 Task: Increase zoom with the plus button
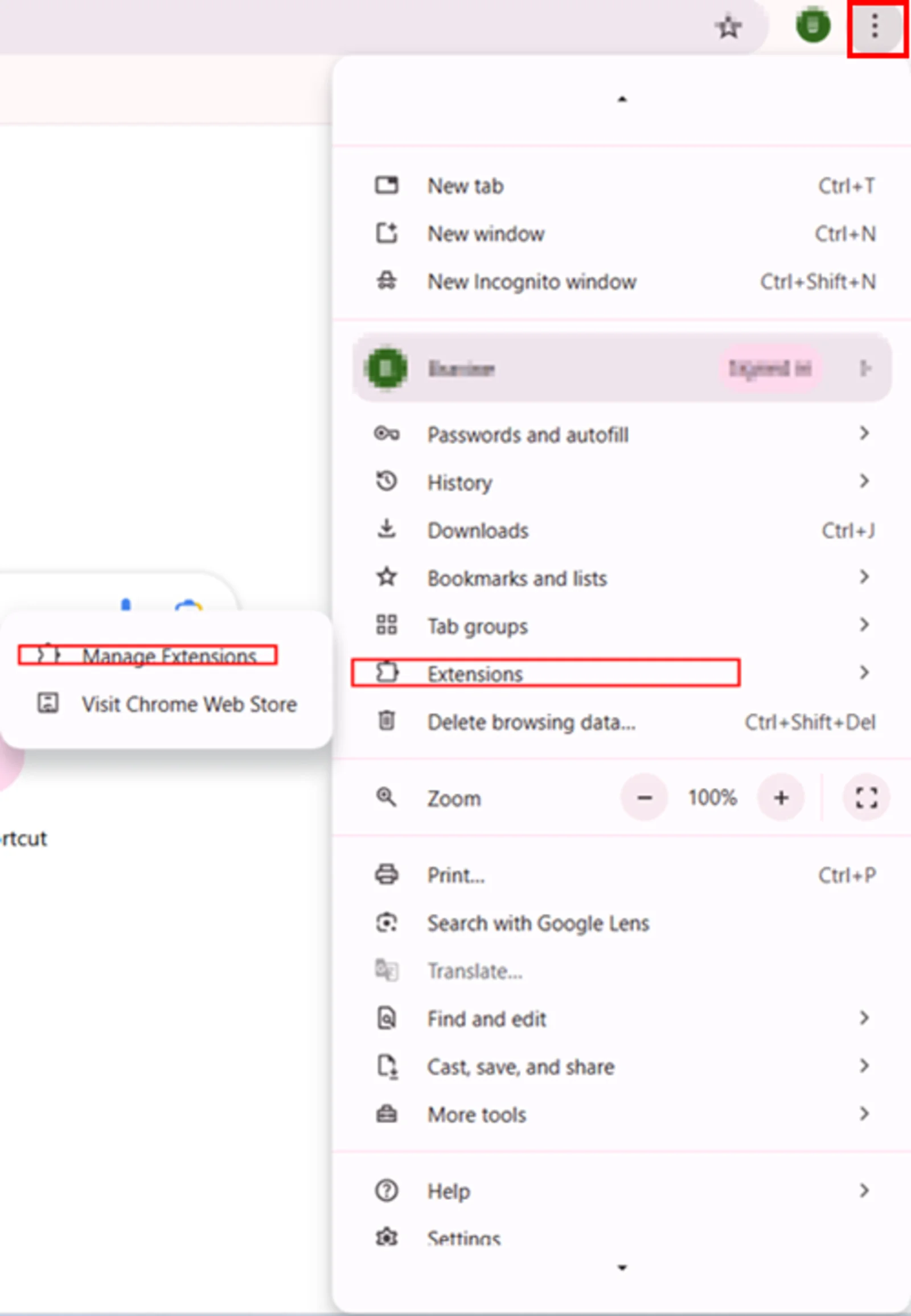pyautogui.click(x=781, y=797)
